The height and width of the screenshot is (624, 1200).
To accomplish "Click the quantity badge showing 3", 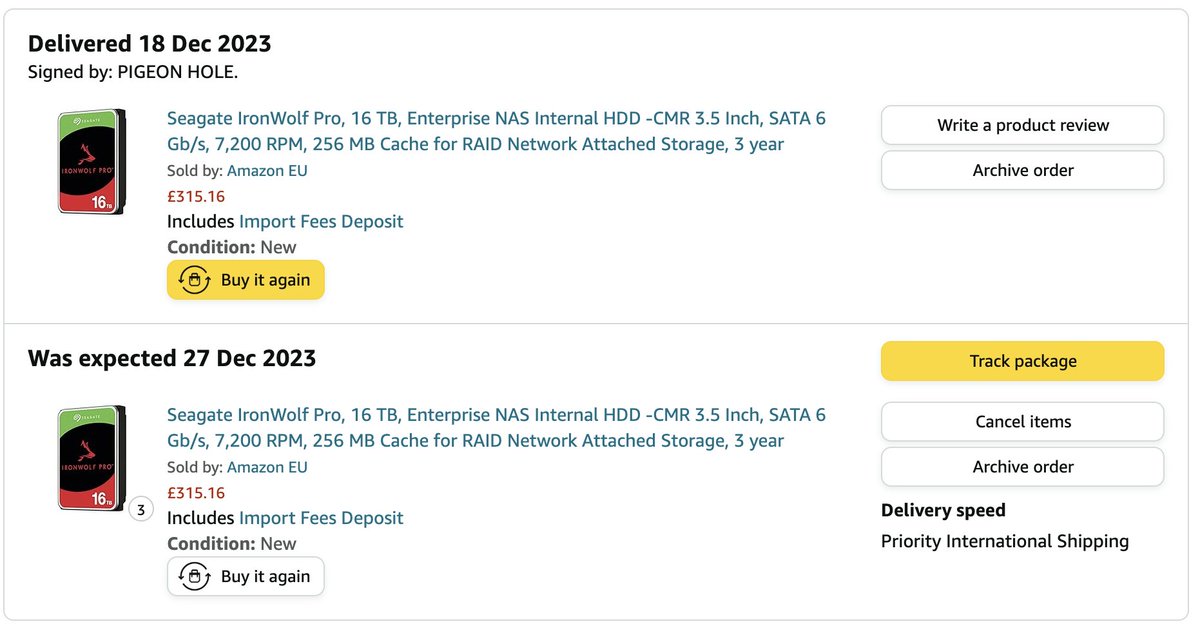I will (x=141, y=510).
